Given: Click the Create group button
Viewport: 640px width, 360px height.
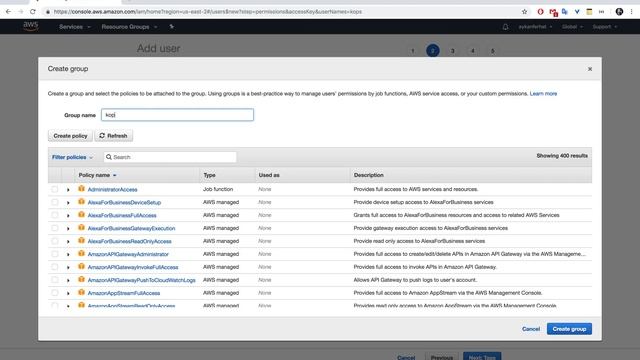Looking at the screenshot, I should [x=569, y=329].
